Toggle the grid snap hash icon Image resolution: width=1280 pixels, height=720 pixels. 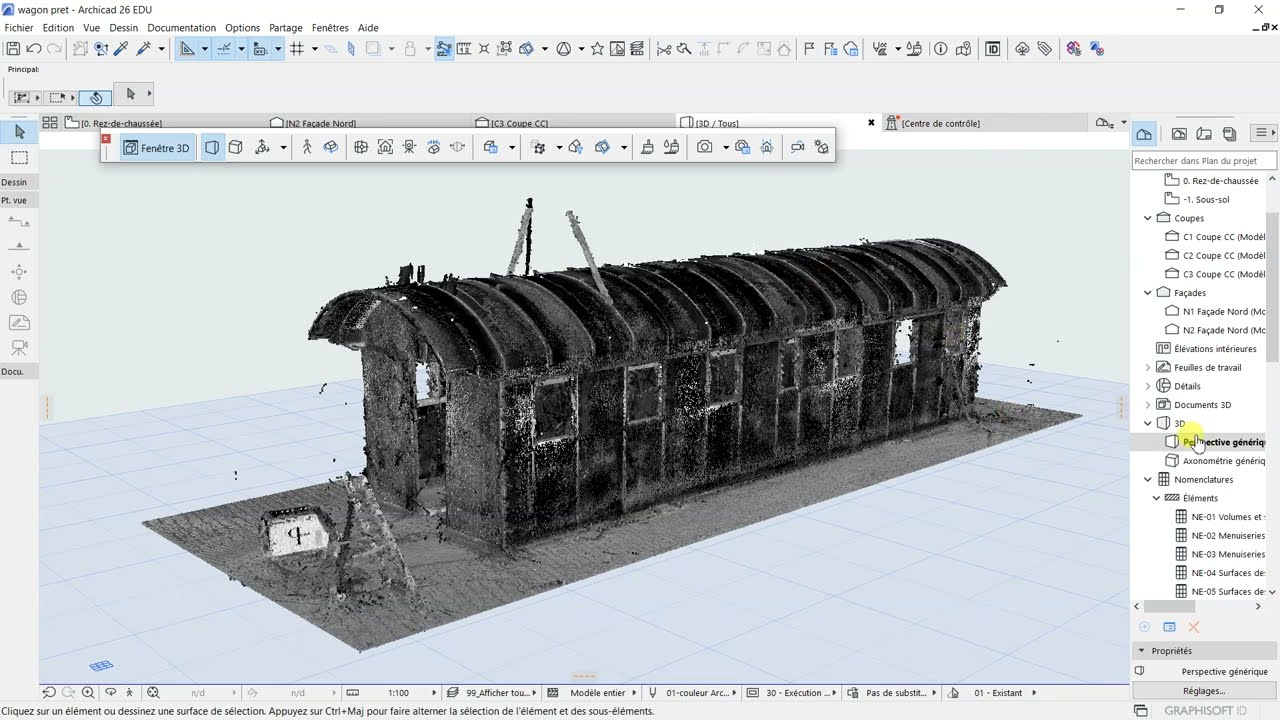click(x=297, y=48)
